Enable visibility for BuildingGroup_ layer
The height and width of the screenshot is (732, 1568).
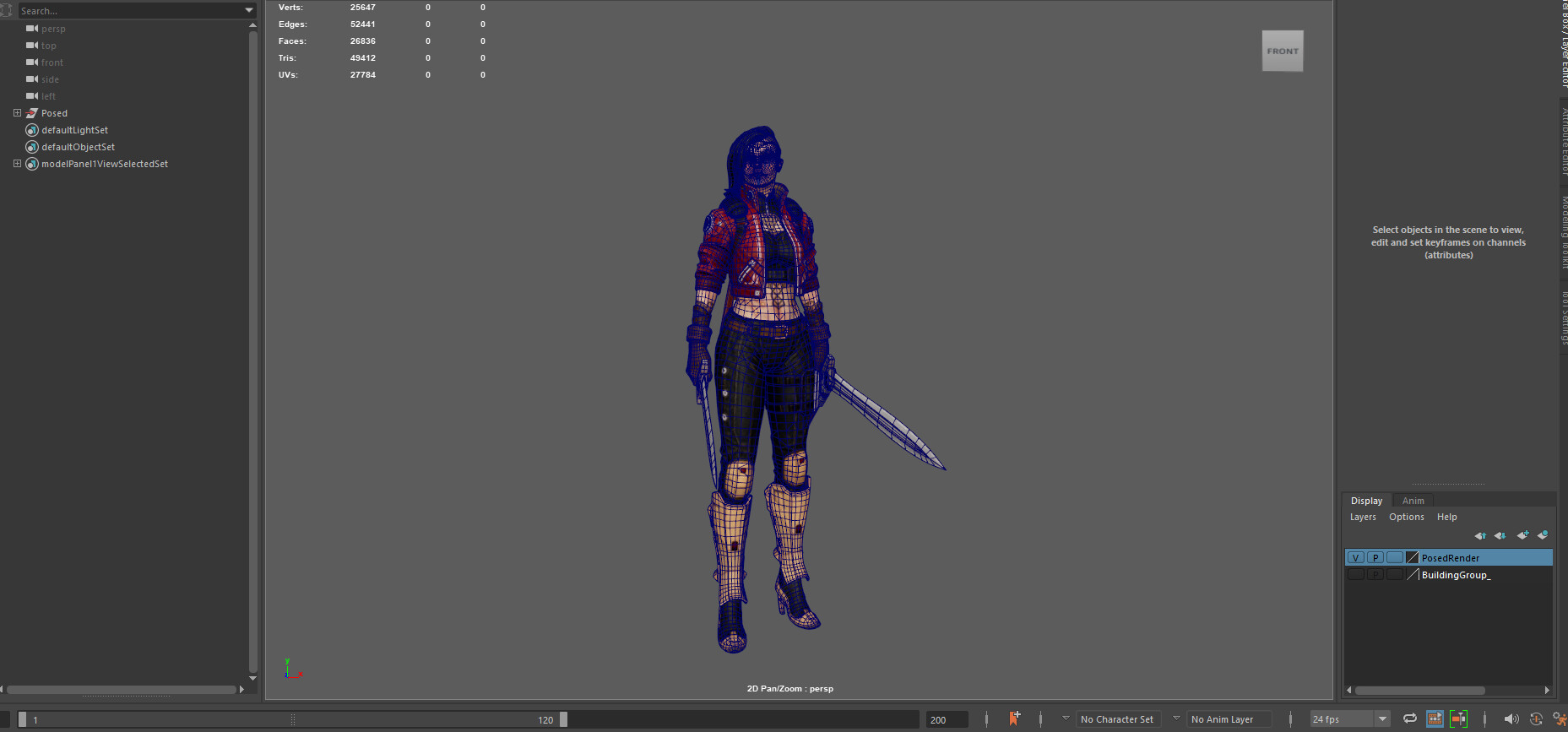(1355, 575)
